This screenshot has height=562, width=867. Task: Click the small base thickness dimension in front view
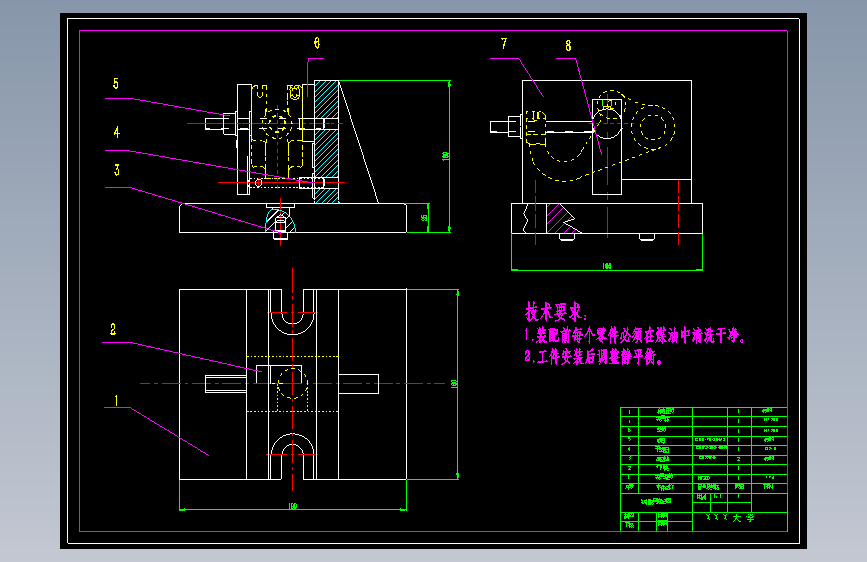coord(424,218)
